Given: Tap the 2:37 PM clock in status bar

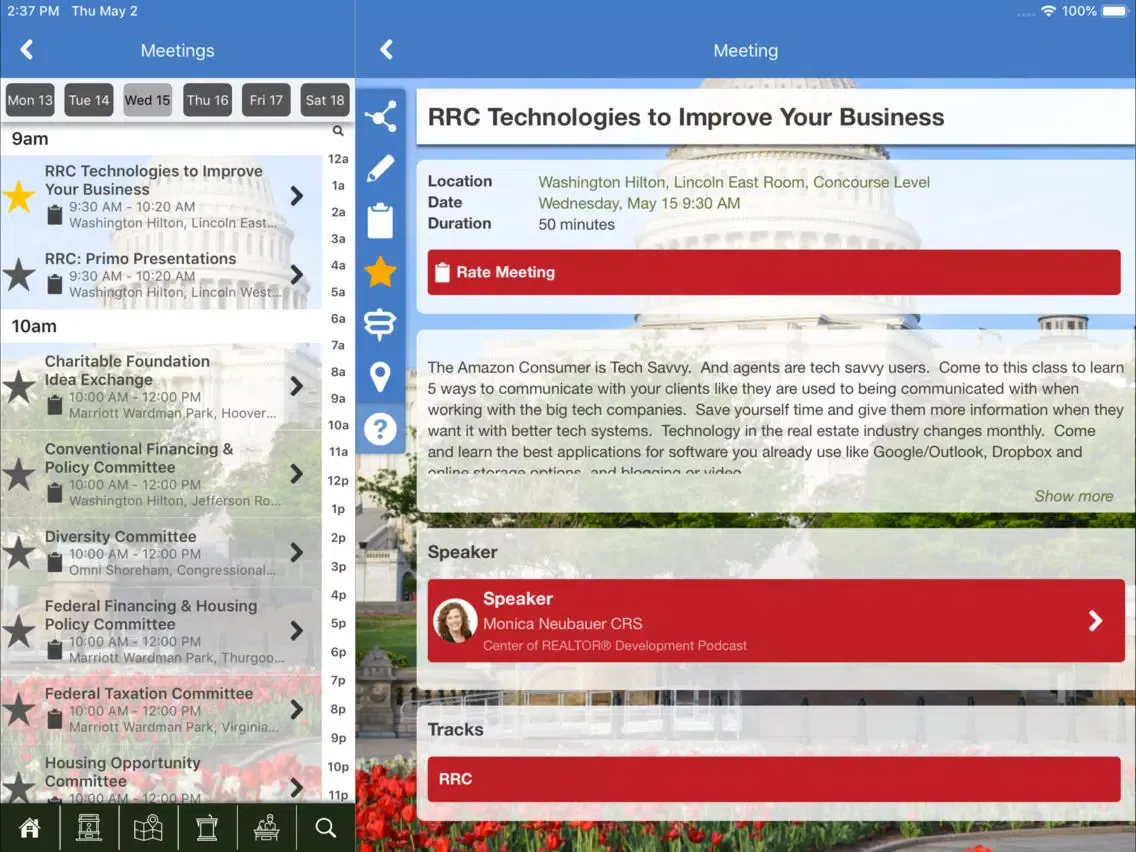Looking at the screenshot, I should tap(33, 11).
